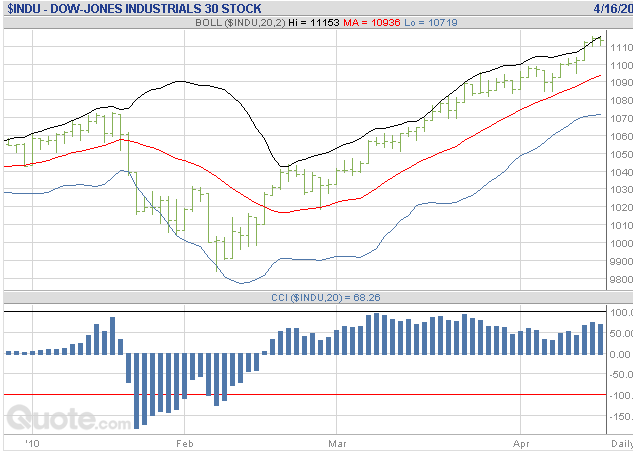Click the CCI ($INDU,20) = 68.26 label
Image resolution: width=633 pixels, height=451 pixels.
click(x=326, y=298)
